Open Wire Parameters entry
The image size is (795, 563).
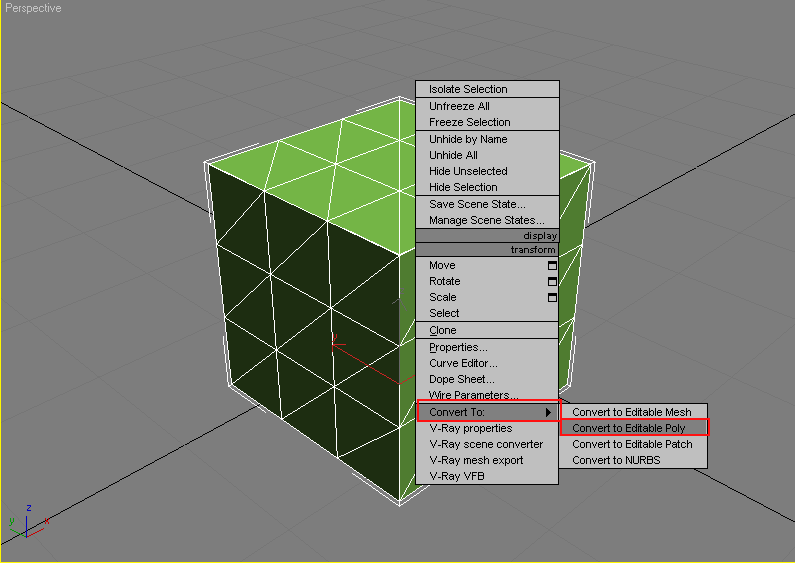coord(487,395)
